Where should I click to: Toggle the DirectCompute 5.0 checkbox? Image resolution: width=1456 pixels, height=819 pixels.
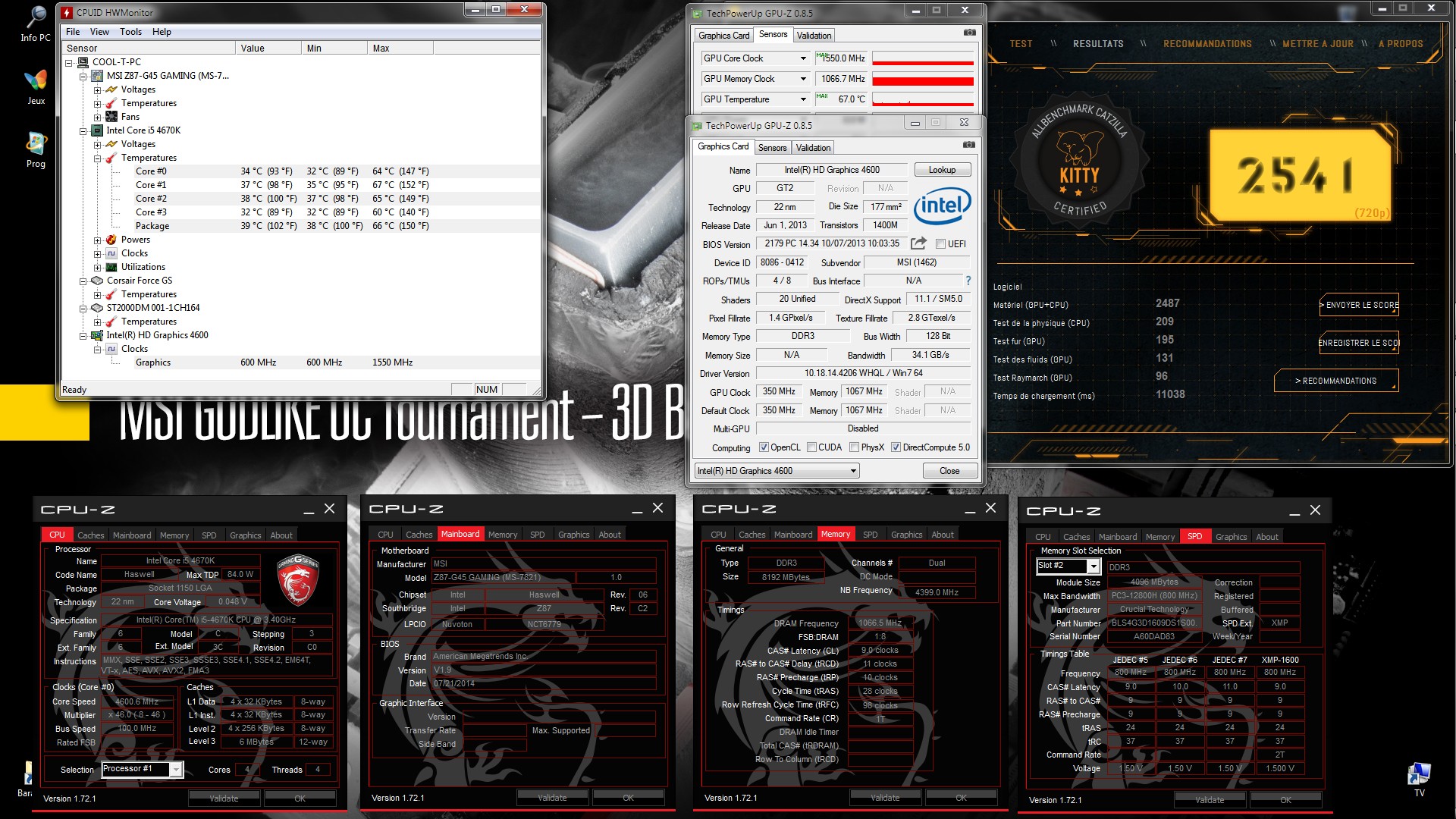pos(896,447)
